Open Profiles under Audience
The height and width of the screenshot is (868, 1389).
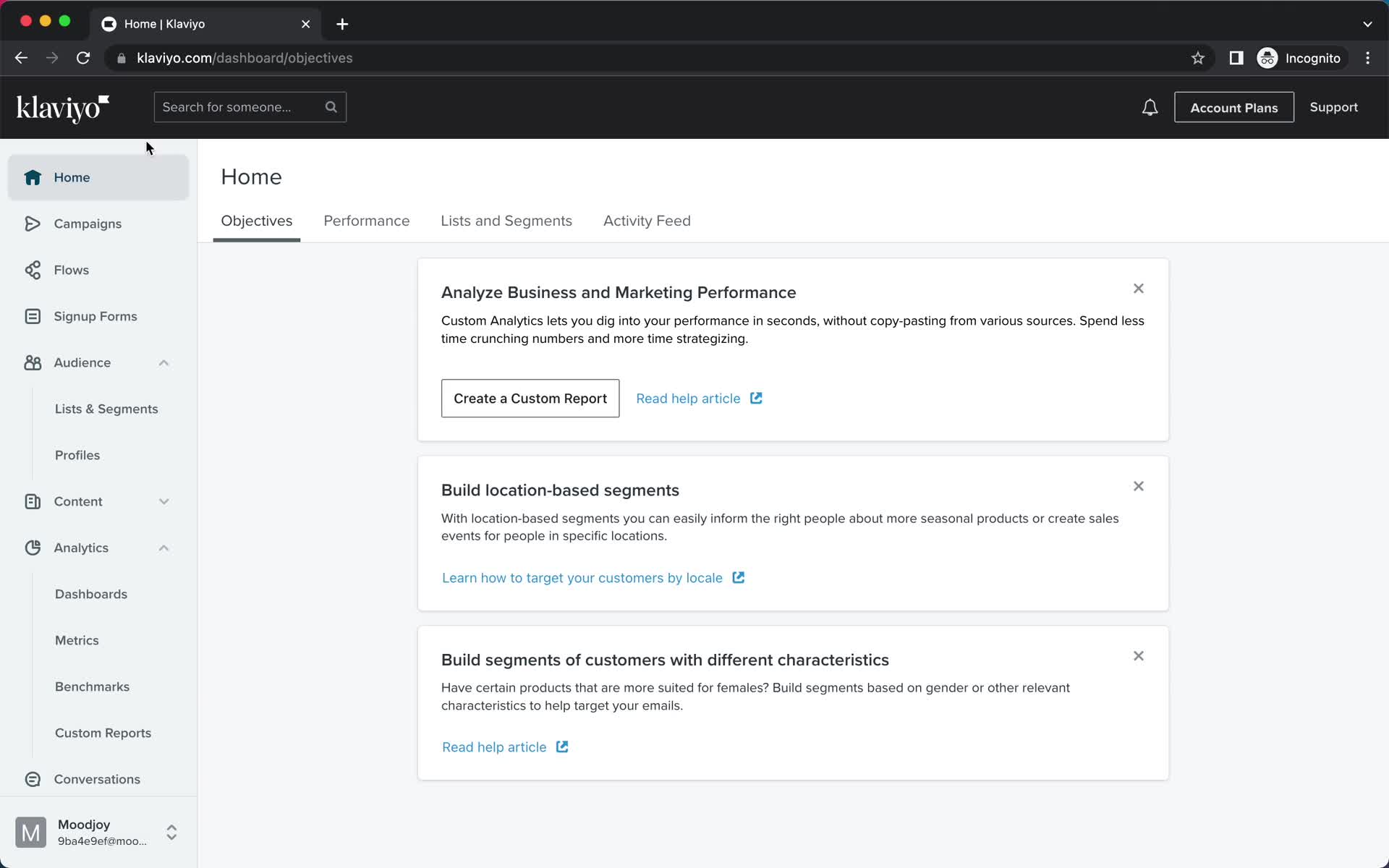pyautogui.click(x=77, y=455)
